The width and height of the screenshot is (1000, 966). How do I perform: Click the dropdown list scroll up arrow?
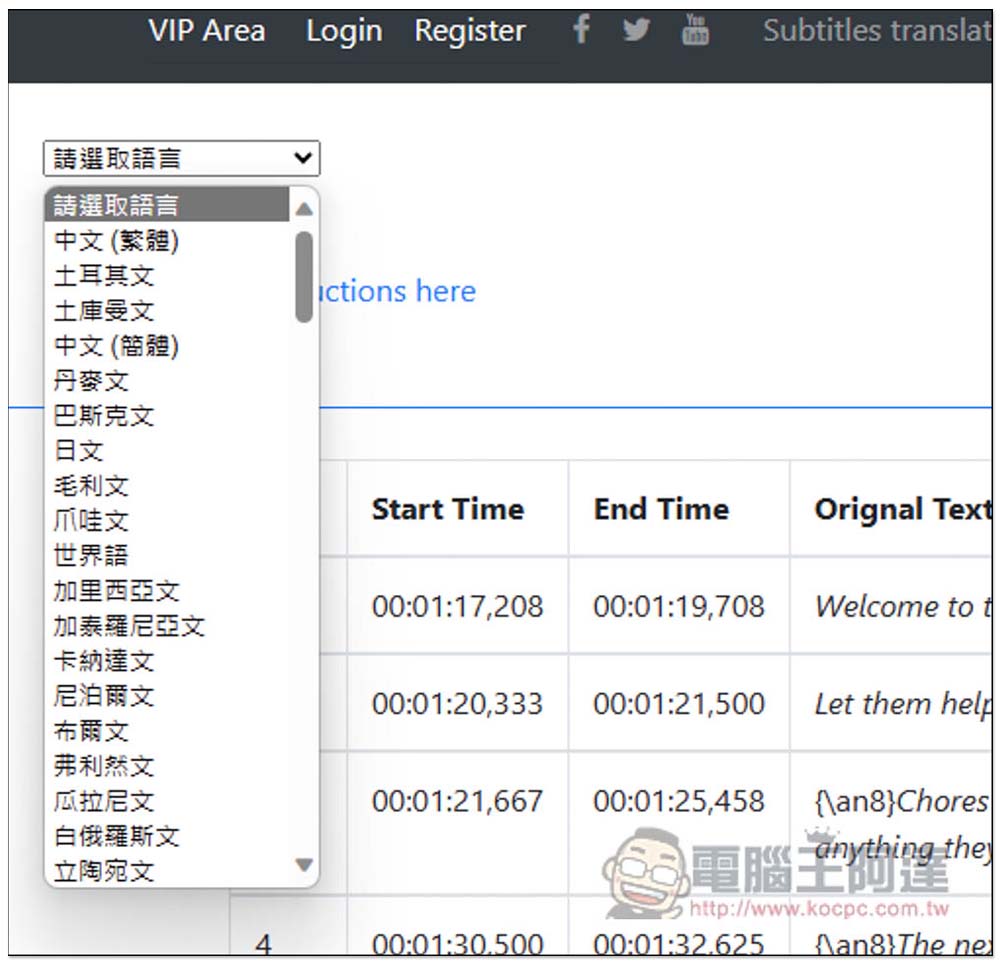pyautogui.click(x=304, y=209)
